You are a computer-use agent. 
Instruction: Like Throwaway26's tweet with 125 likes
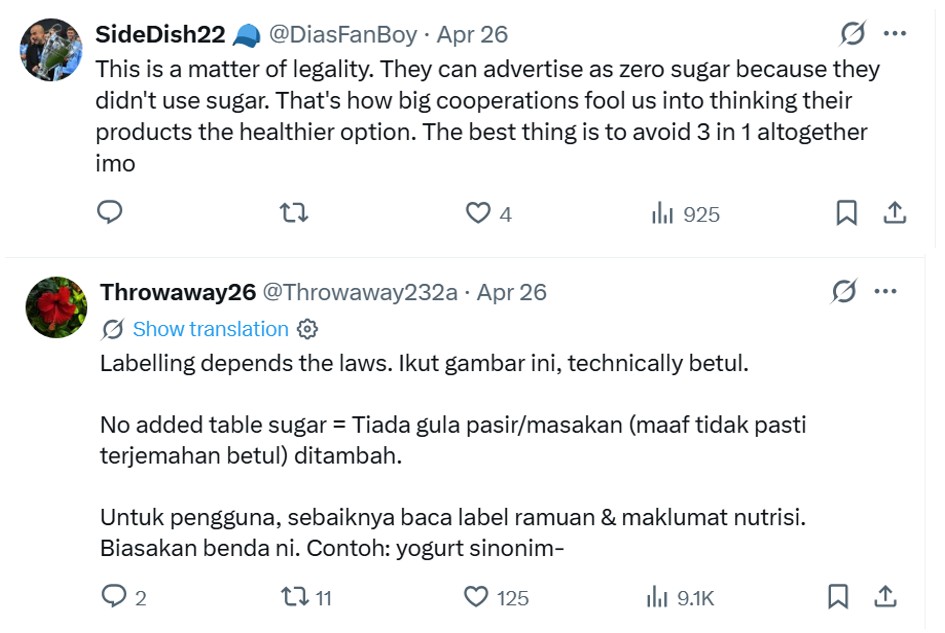point(476,597)
